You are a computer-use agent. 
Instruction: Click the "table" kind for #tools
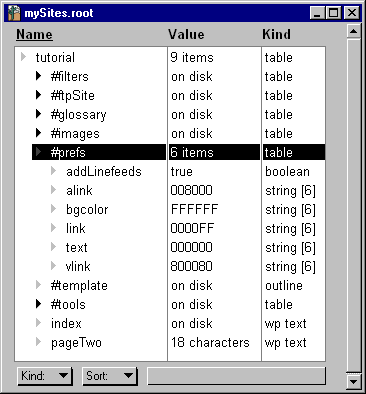[279, 304]
